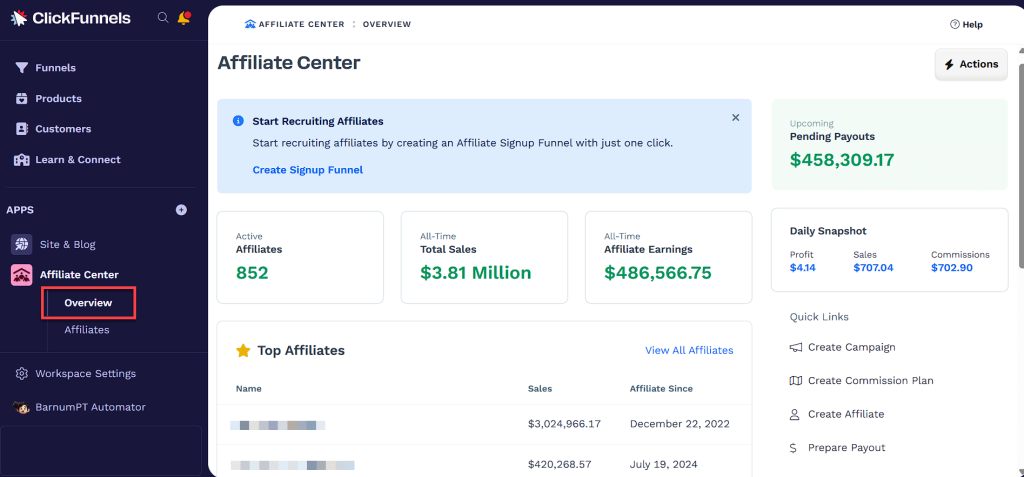The height and width of the screenshot is (477, 1024).
Task: Click View All Affiliates link
Action: pos(689,351)
